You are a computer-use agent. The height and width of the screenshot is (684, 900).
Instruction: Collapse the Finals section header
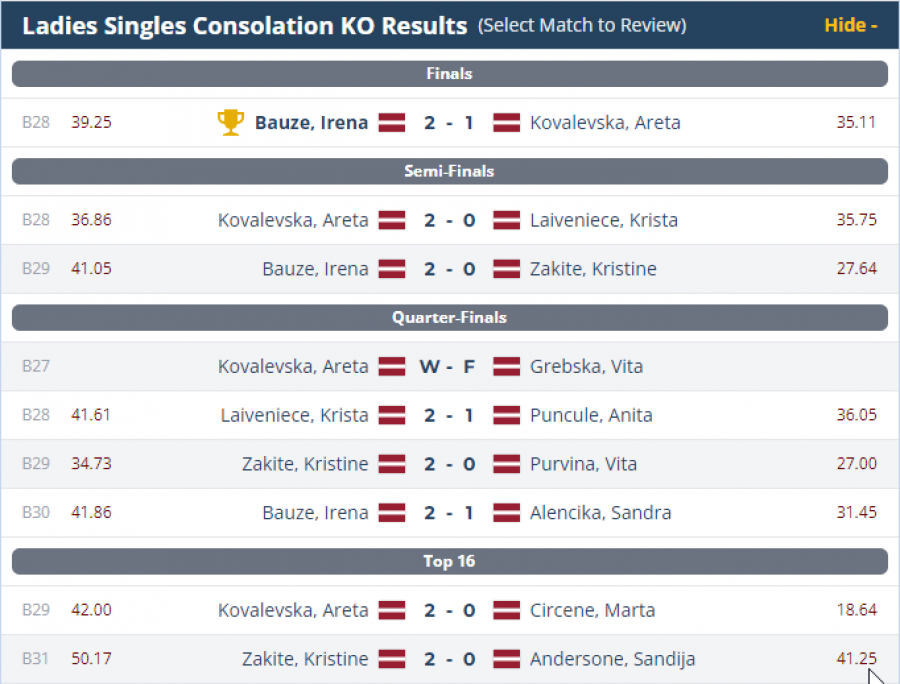[449, 74]
